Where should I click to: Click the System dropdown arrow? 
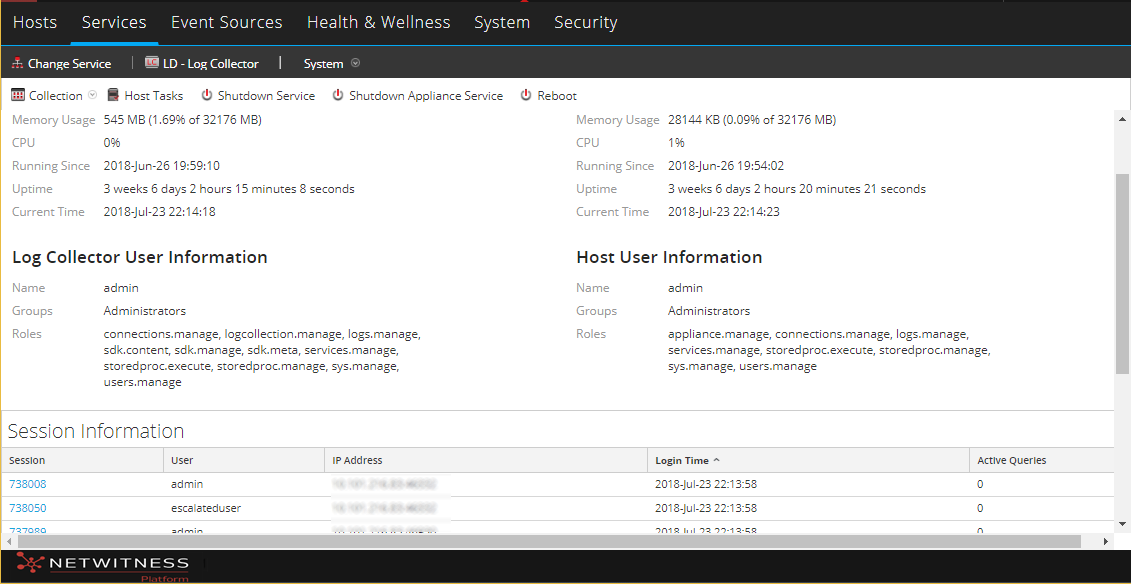point(355,63)
